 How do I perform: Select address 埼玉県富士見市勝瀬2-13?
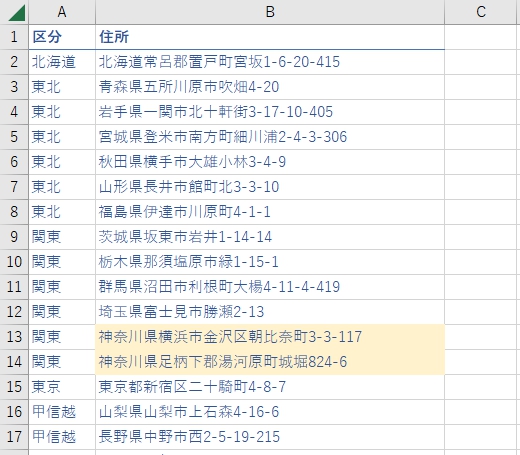[270, 312]
